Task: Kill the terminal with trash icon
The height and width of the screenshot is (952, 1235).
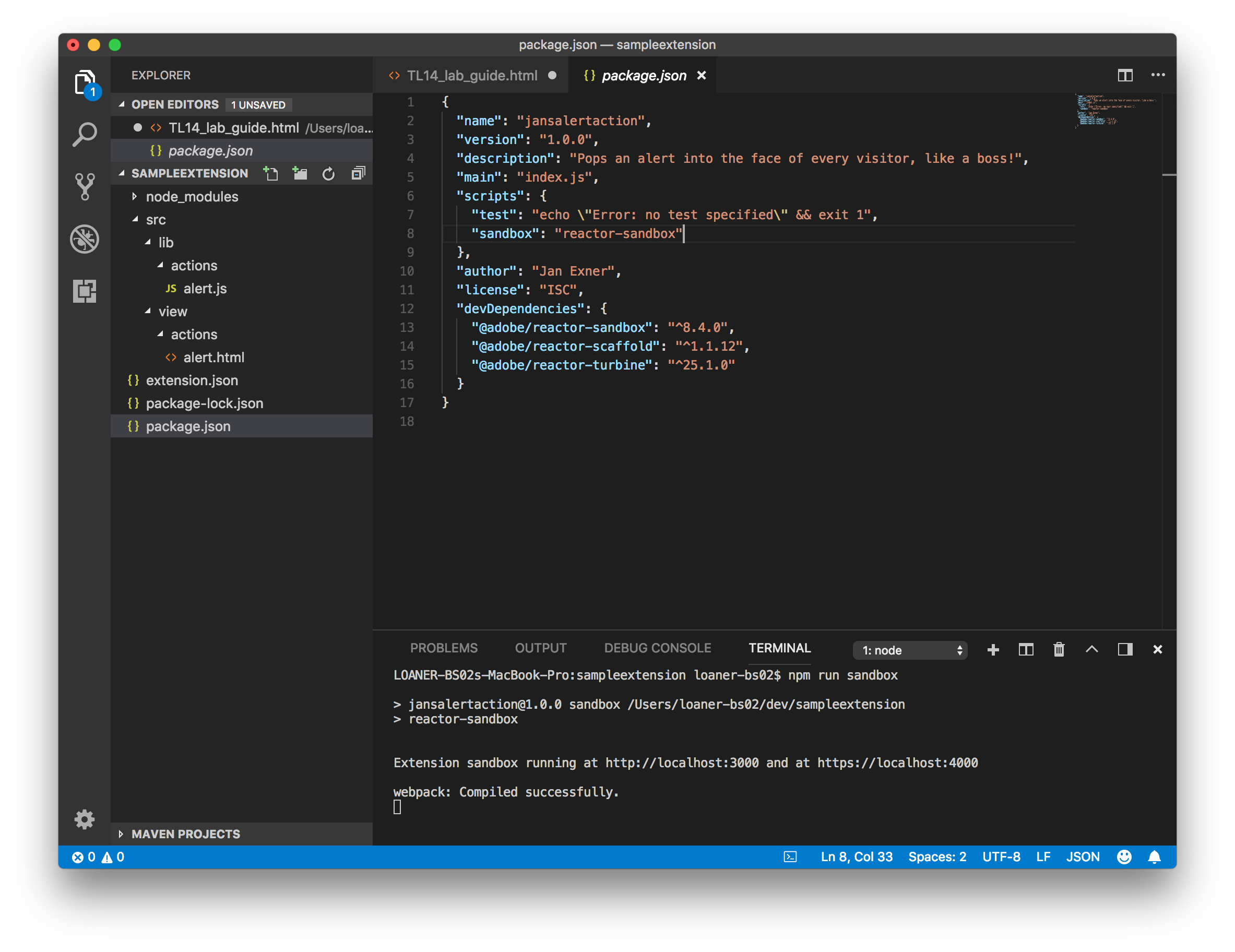Action: coord(1059,650)
